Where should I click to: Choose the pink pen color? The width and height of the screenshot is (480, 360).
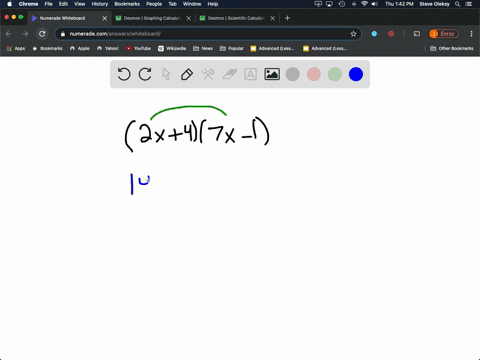pyautogui.click(x=314, y=74)
